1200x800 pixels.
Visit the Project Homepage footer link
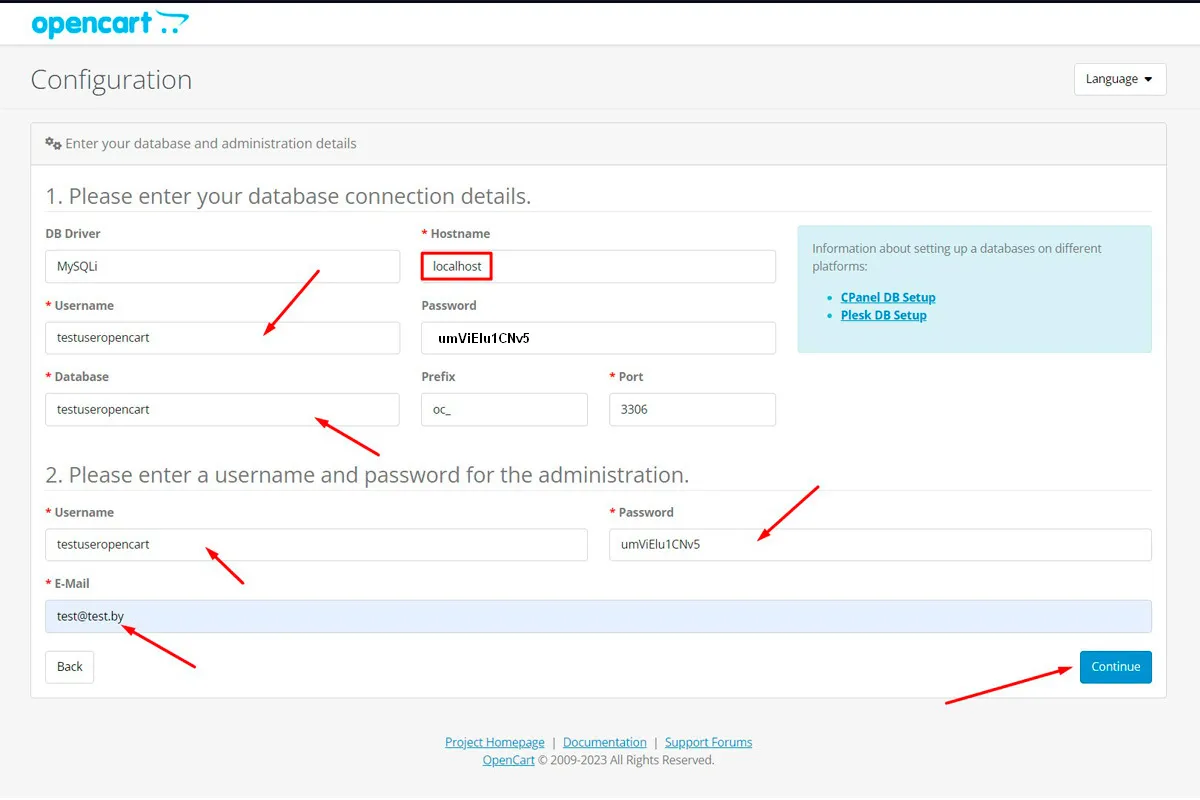point(495,742)
